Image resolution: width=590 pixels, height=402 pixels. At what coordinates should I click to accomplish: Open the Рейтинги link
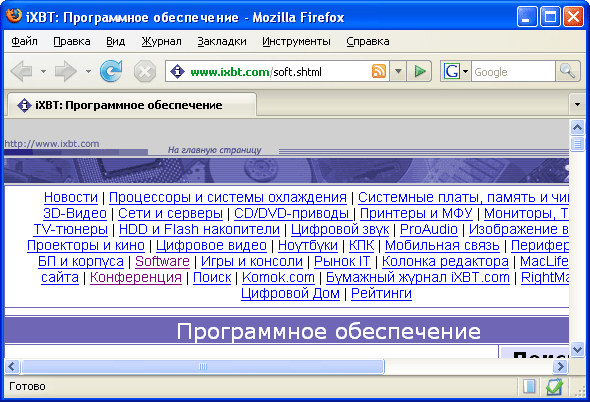(381, 293)
